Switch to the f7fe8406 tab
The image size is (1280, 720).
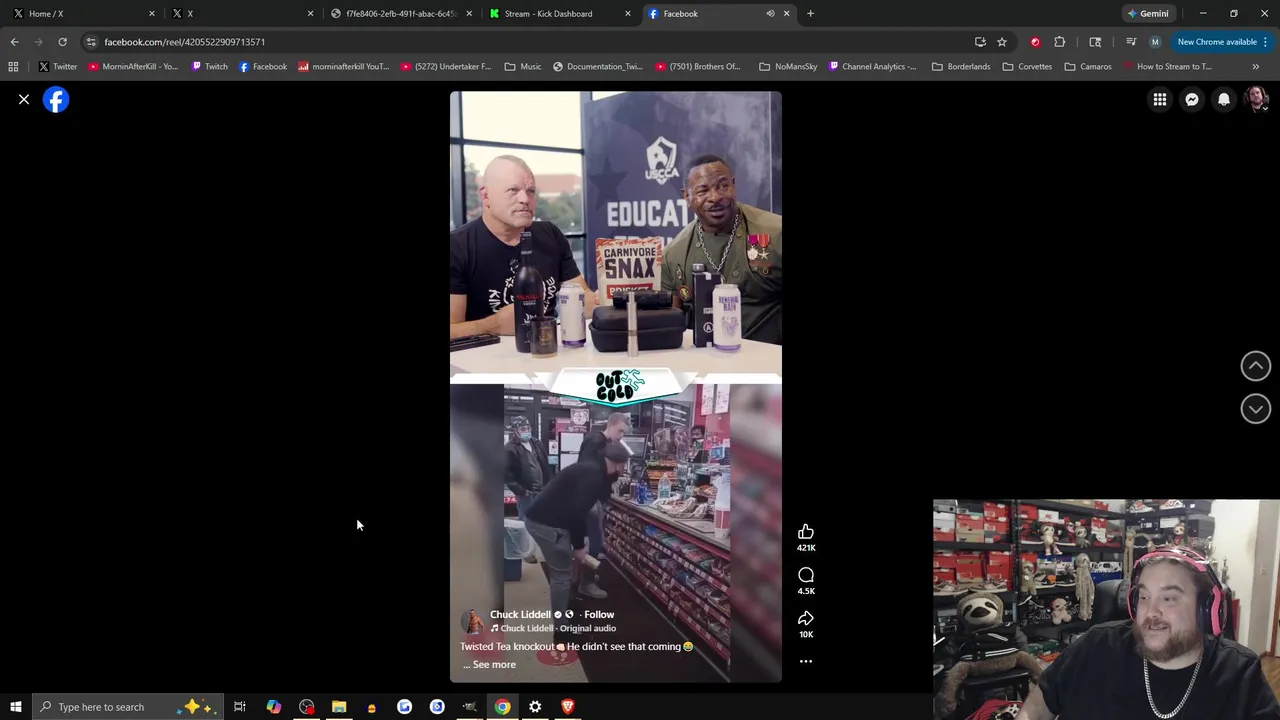pyautogui.click(x=400, y=13)
